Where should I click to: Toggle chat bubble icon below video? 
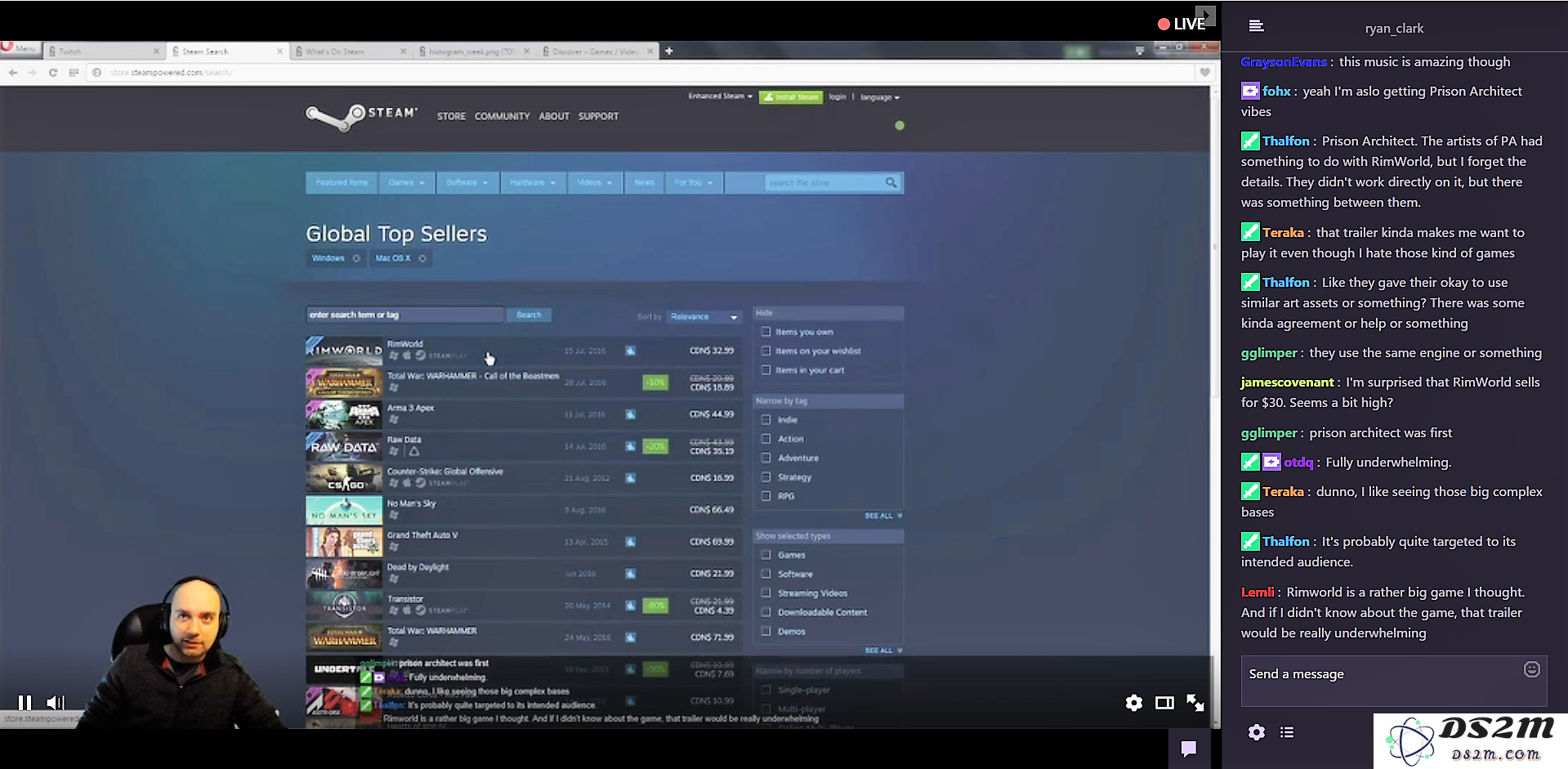tap(1189, 748)
